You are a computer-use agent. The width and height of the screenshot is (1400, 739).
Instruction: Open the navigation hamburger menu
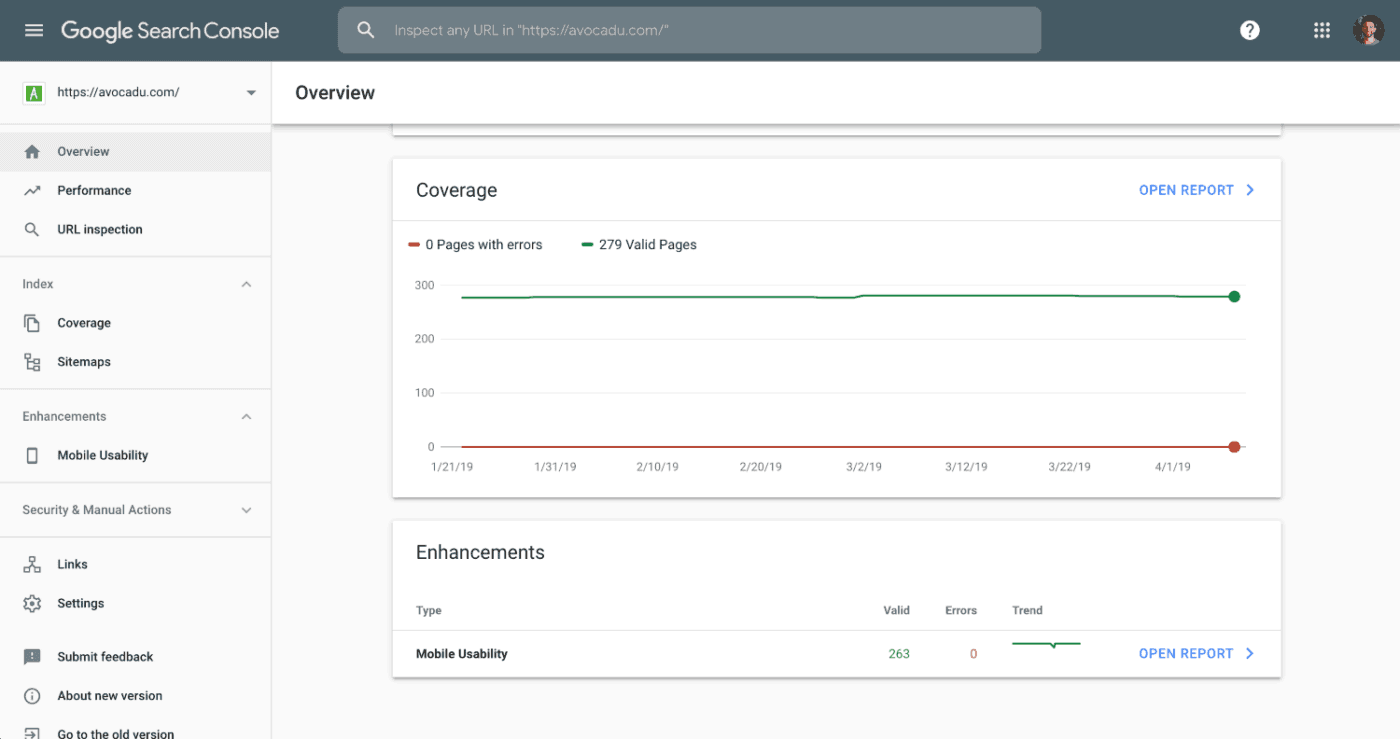point(33,29)
